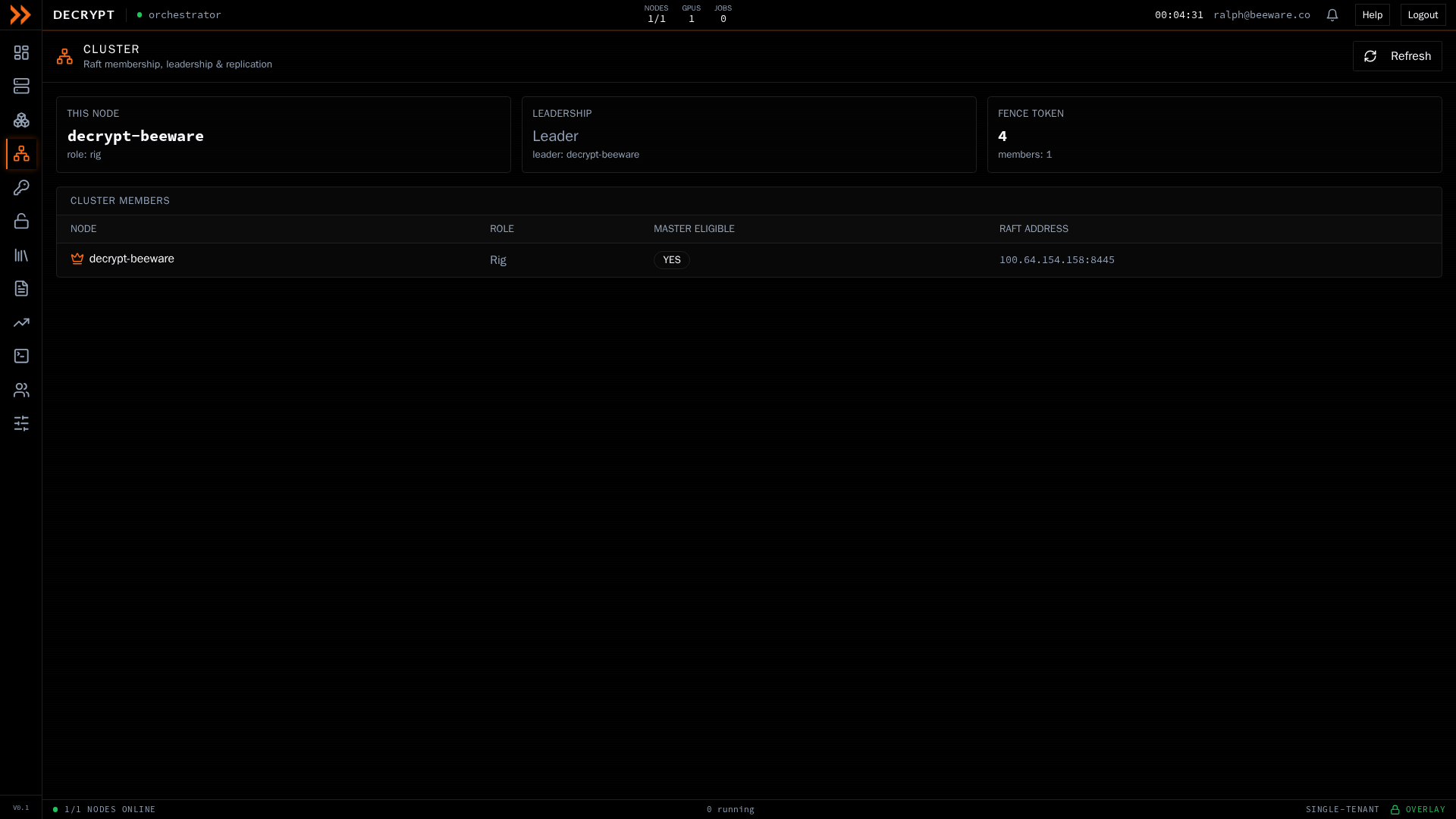This screenshot has height=819, width=1456.
Task: Open the Help button
Action: [x=1372, y=14]
